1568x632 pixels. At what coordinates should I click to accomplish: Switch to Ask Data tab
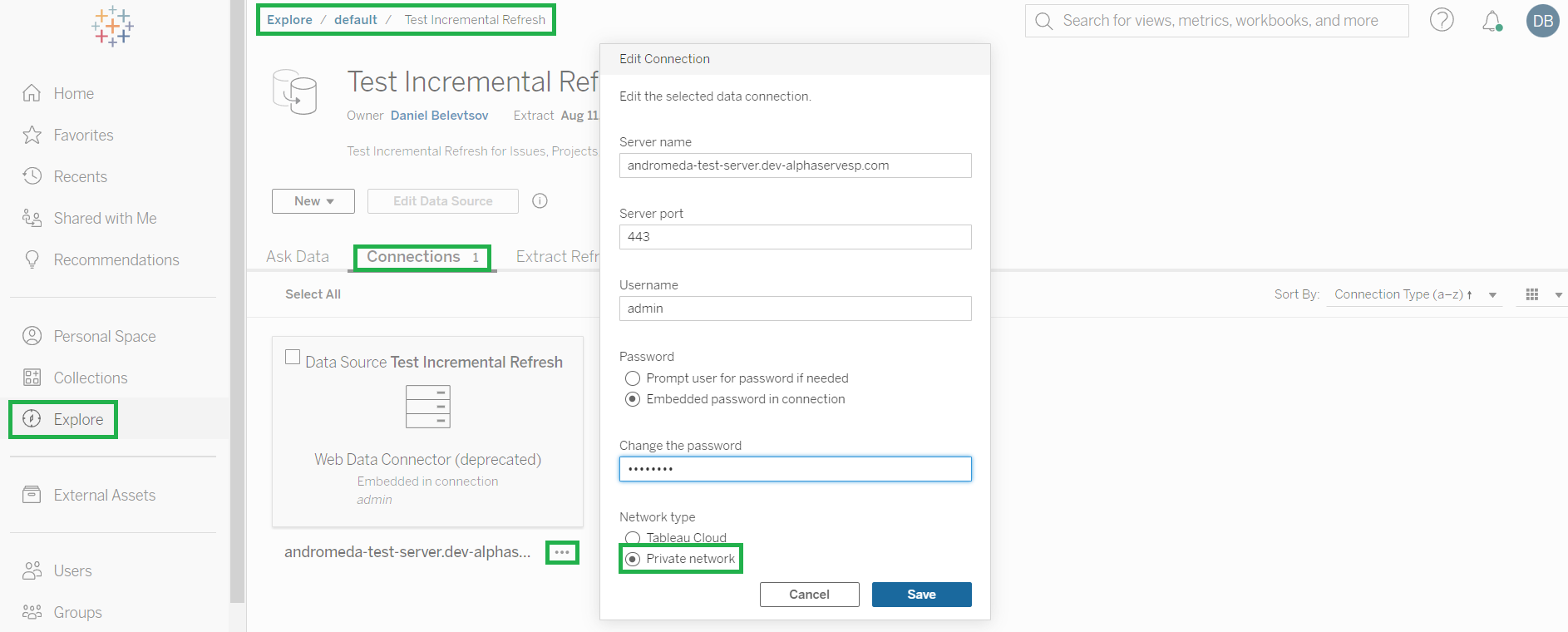point(298,257)
